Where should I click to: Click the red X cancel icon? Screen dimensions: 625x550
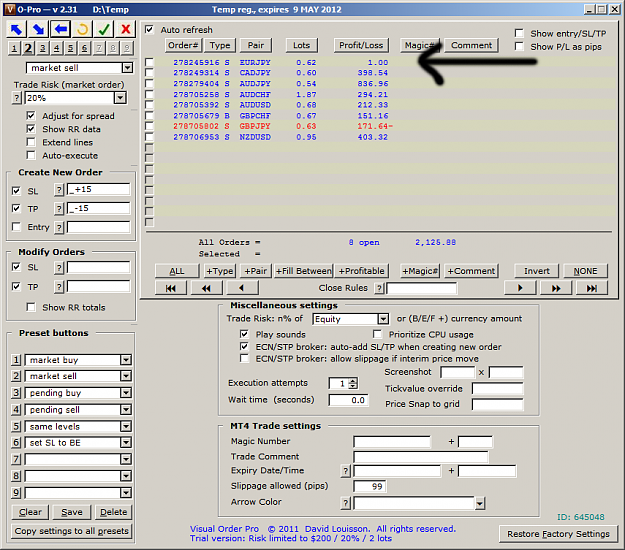pos(126,29)
